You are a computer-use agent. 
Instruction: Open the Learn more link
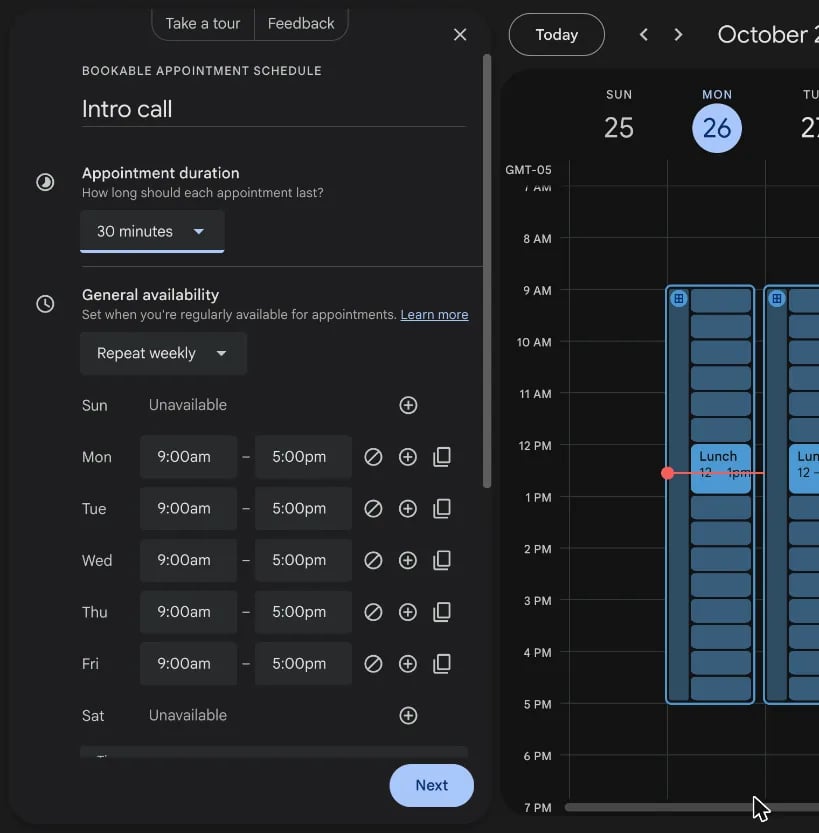click(434, 314)
